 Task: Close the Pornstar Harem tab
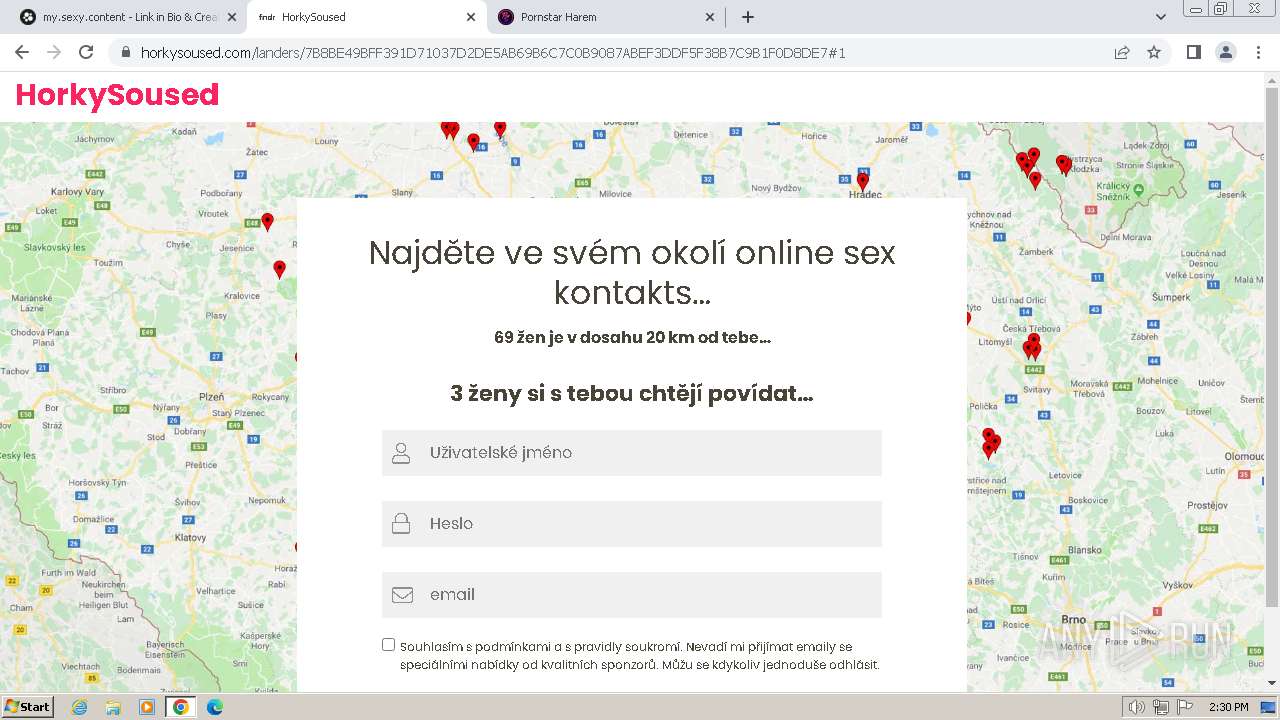click(x=710, y=17)
